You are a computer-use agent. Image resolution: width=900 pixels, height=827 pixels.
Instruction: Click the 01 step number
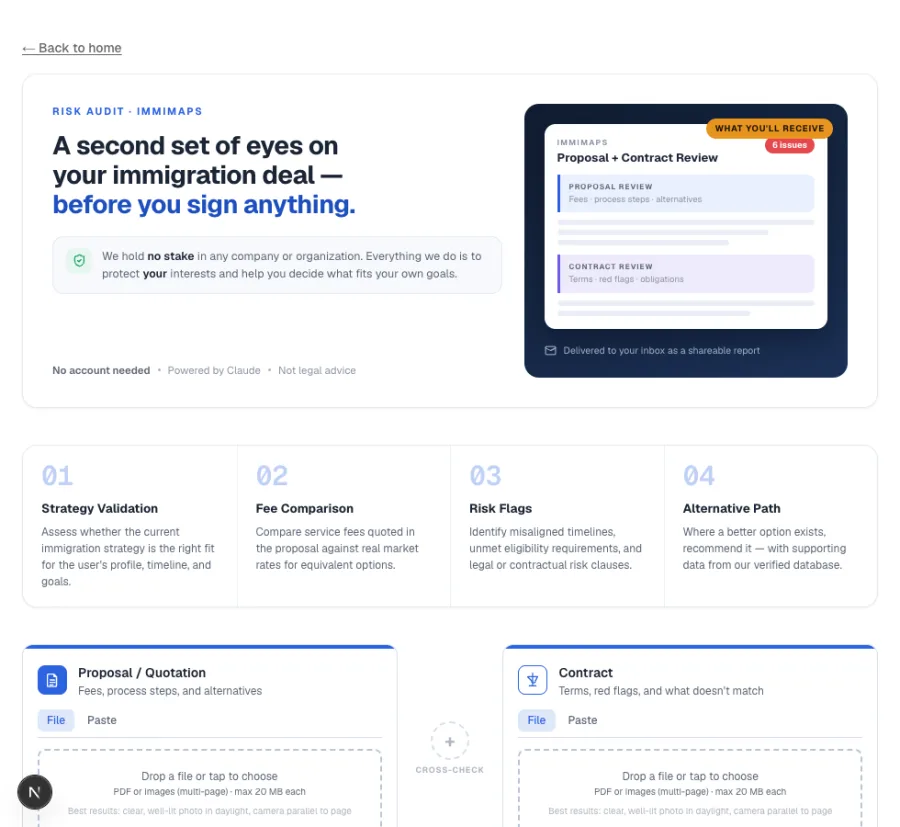tap(57, 476)
